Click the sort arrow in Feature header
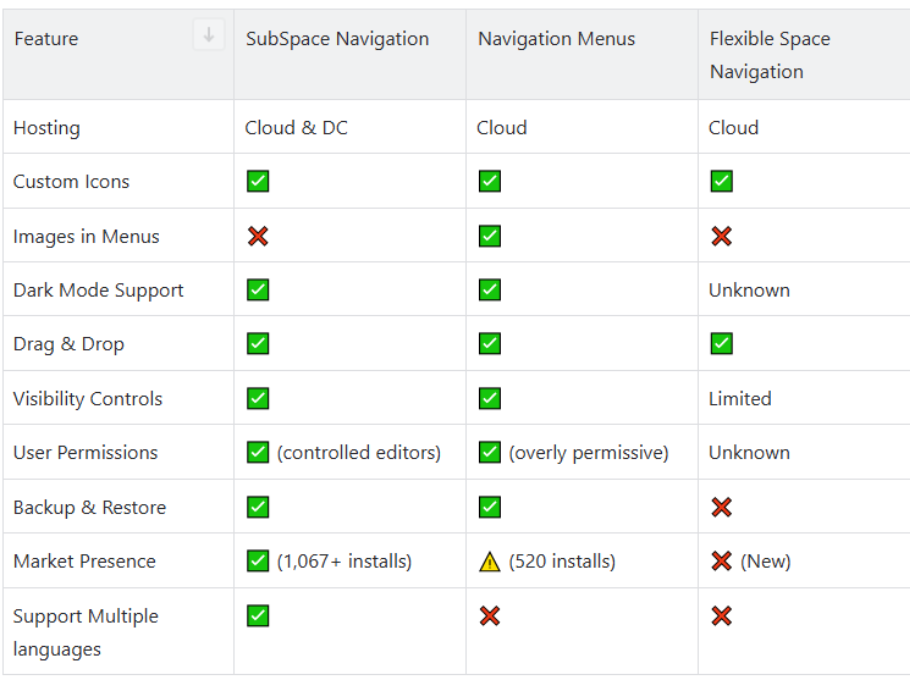The image size is (910, 680). 209,35
